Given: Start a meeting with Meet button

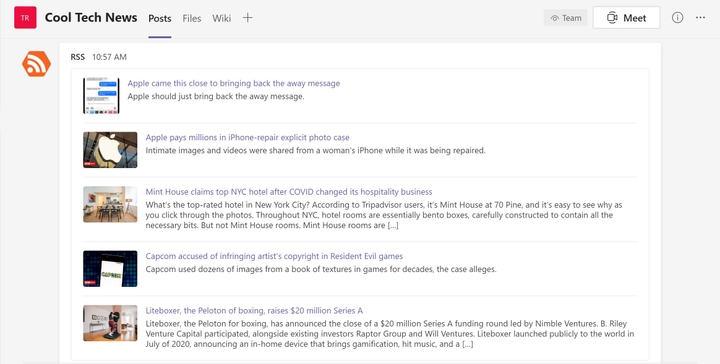Looking at the screenshot, I should click(626, 18).
